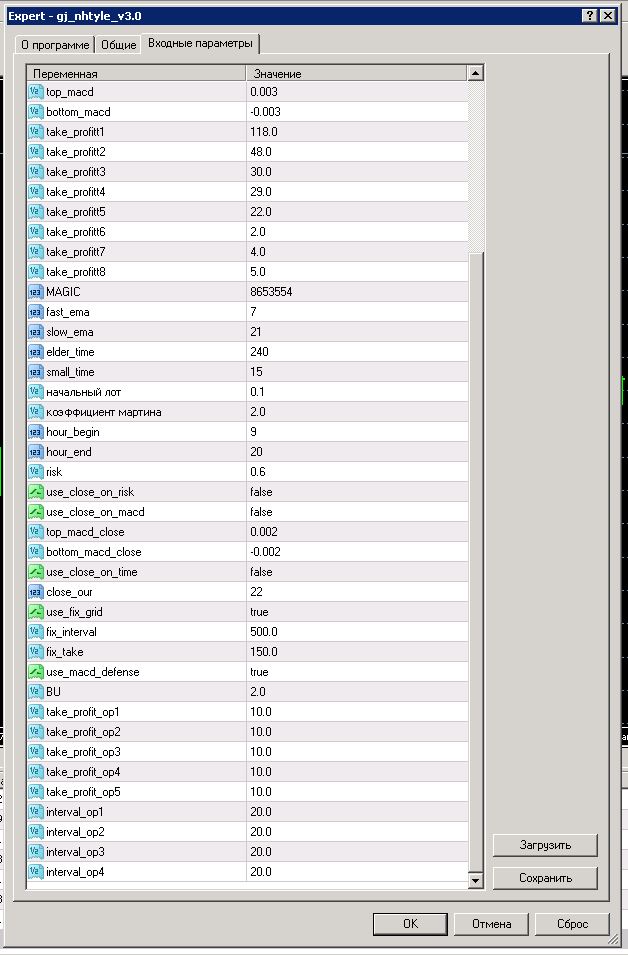
Task: Select the close_our value 22
Action: point(256,592)
